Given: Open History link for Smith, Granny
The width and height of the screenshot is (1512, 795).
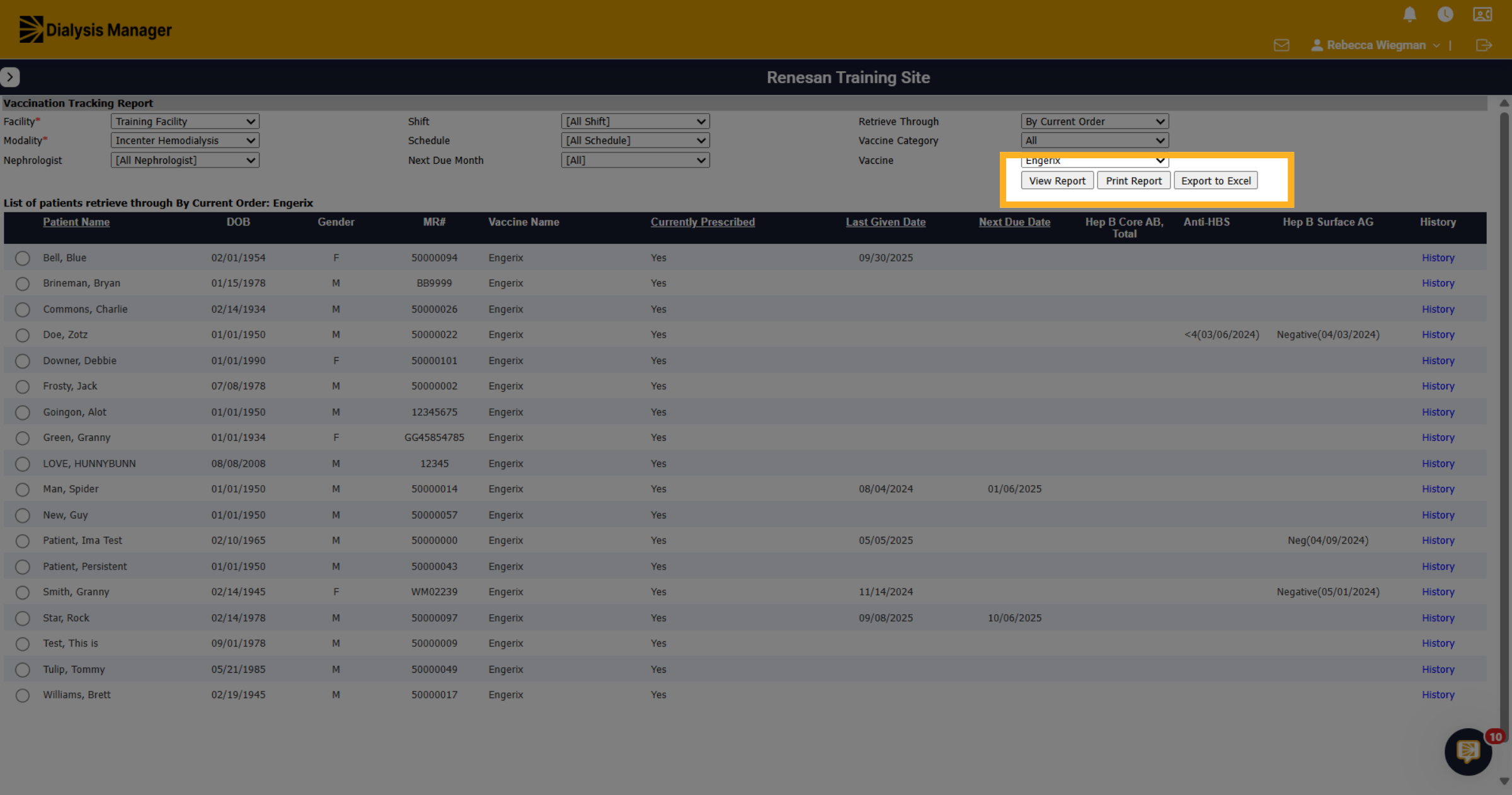Looking at the screenshot, I should [1438, 592].
